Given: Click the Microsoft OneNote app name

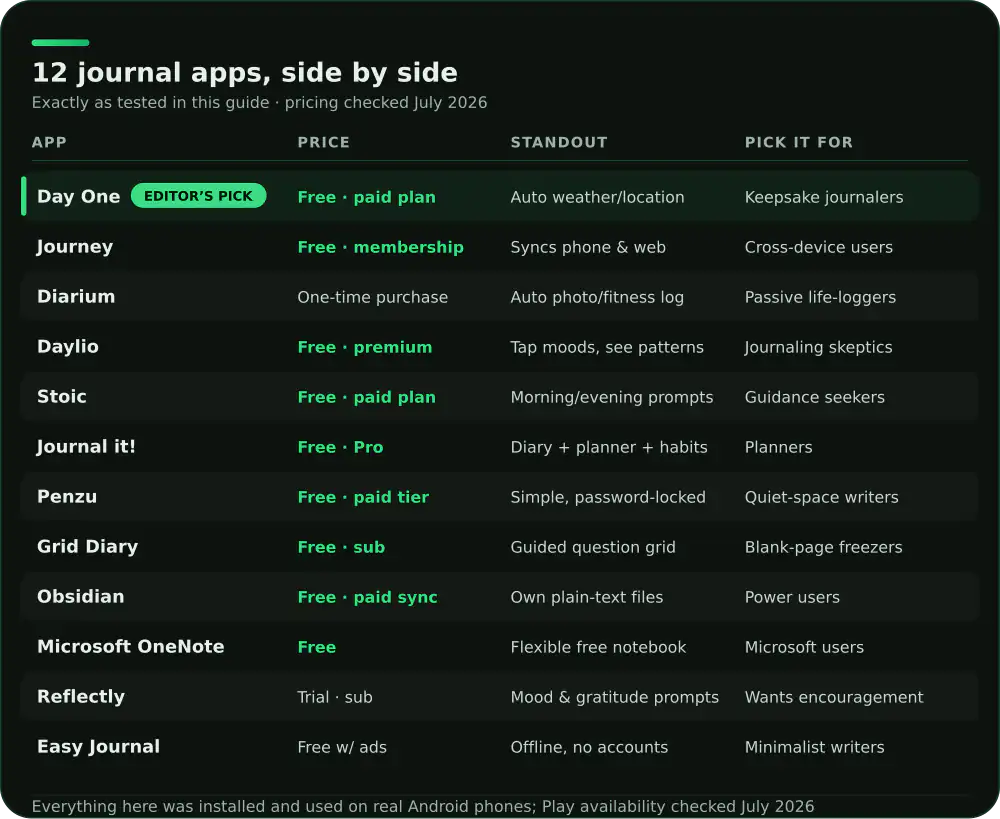Looking at the screenshot, I should pos(131,647).
